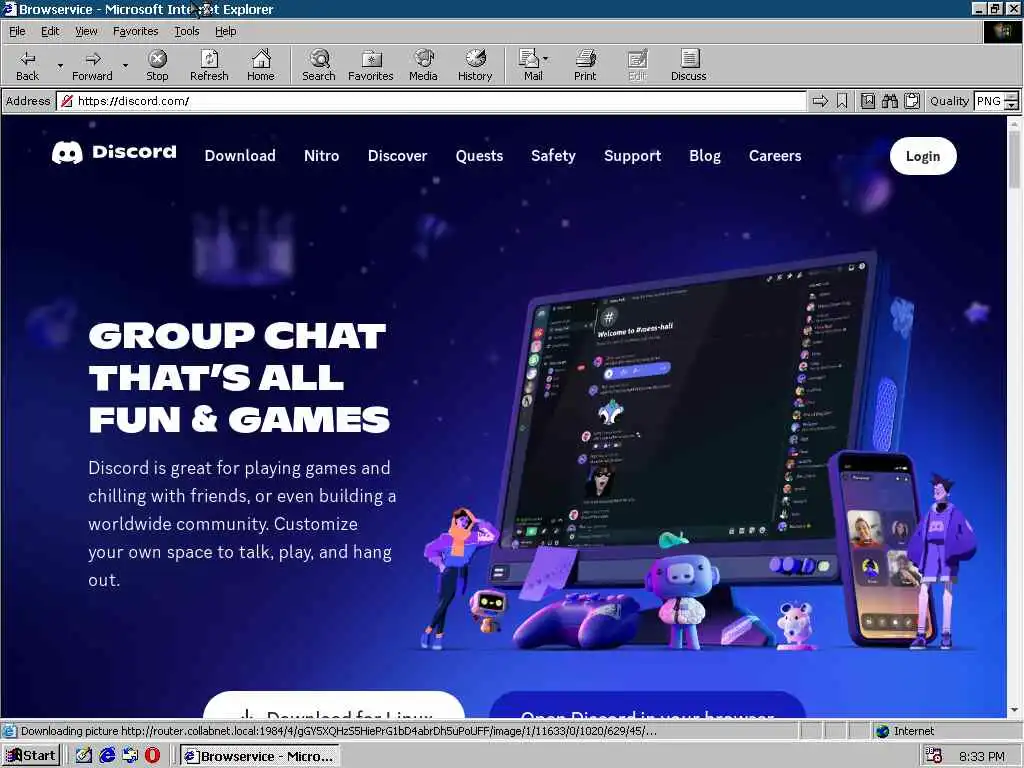The height and width of the screenshot is (768, 1024).
Task: Select the Browservice taskbar window button
Action: click(260, 756)
